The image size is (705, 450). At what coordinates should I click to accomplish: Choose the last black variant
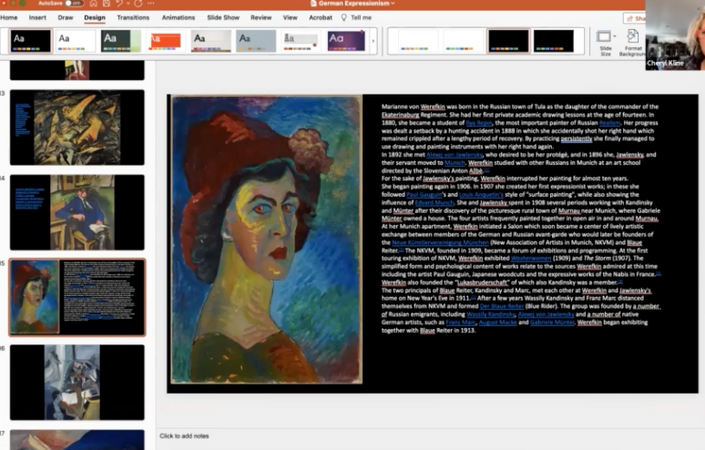point(553,41)
